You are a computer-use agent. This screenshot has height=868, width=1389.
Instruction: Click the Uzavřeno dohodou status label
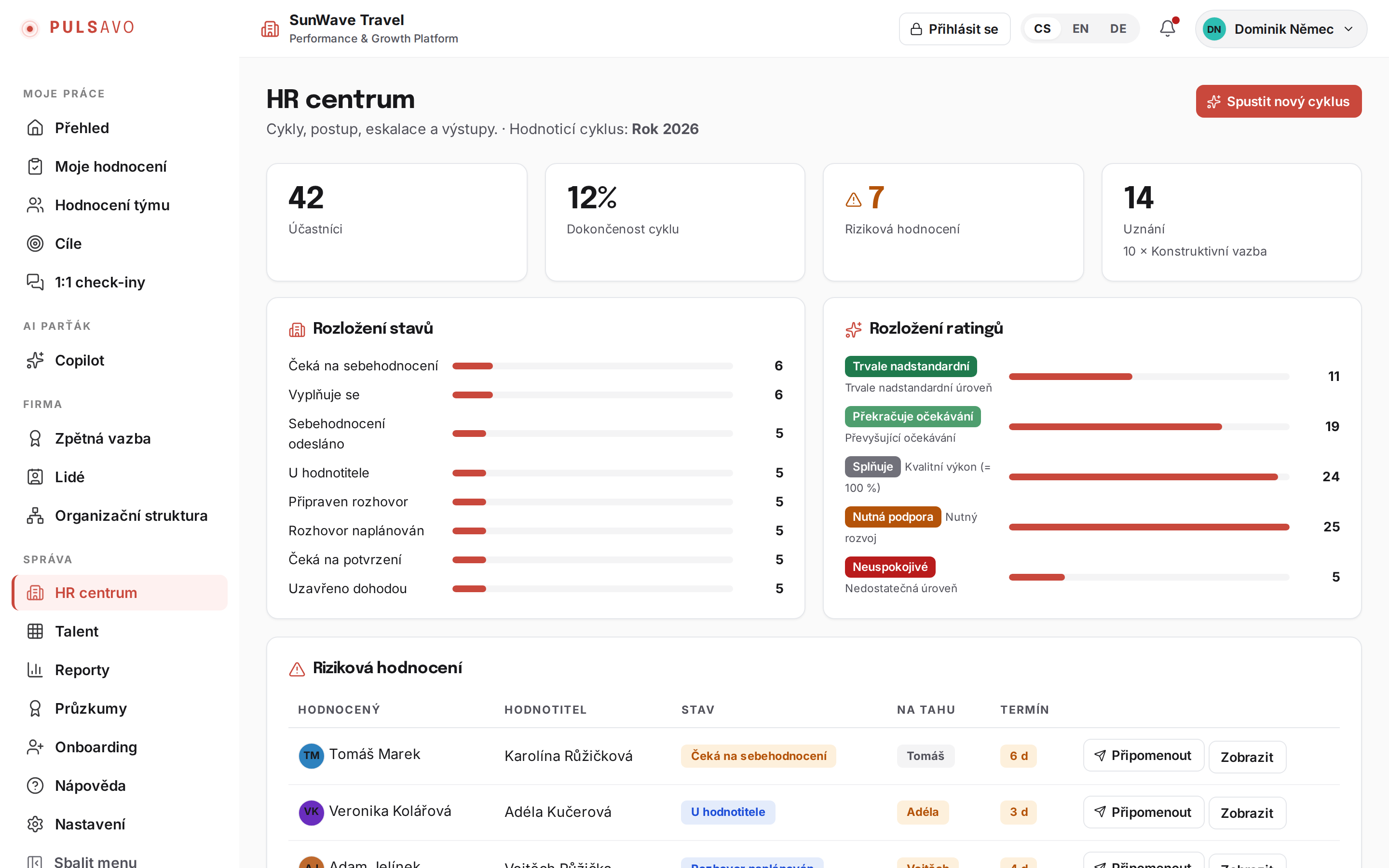point(348,588)
